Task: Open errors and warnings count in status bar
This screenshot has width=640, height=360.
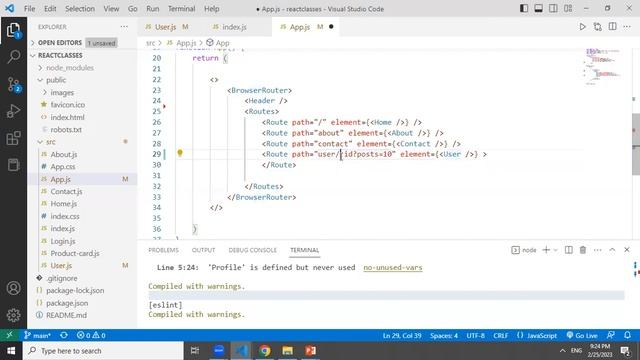Action: pos(91,336)
